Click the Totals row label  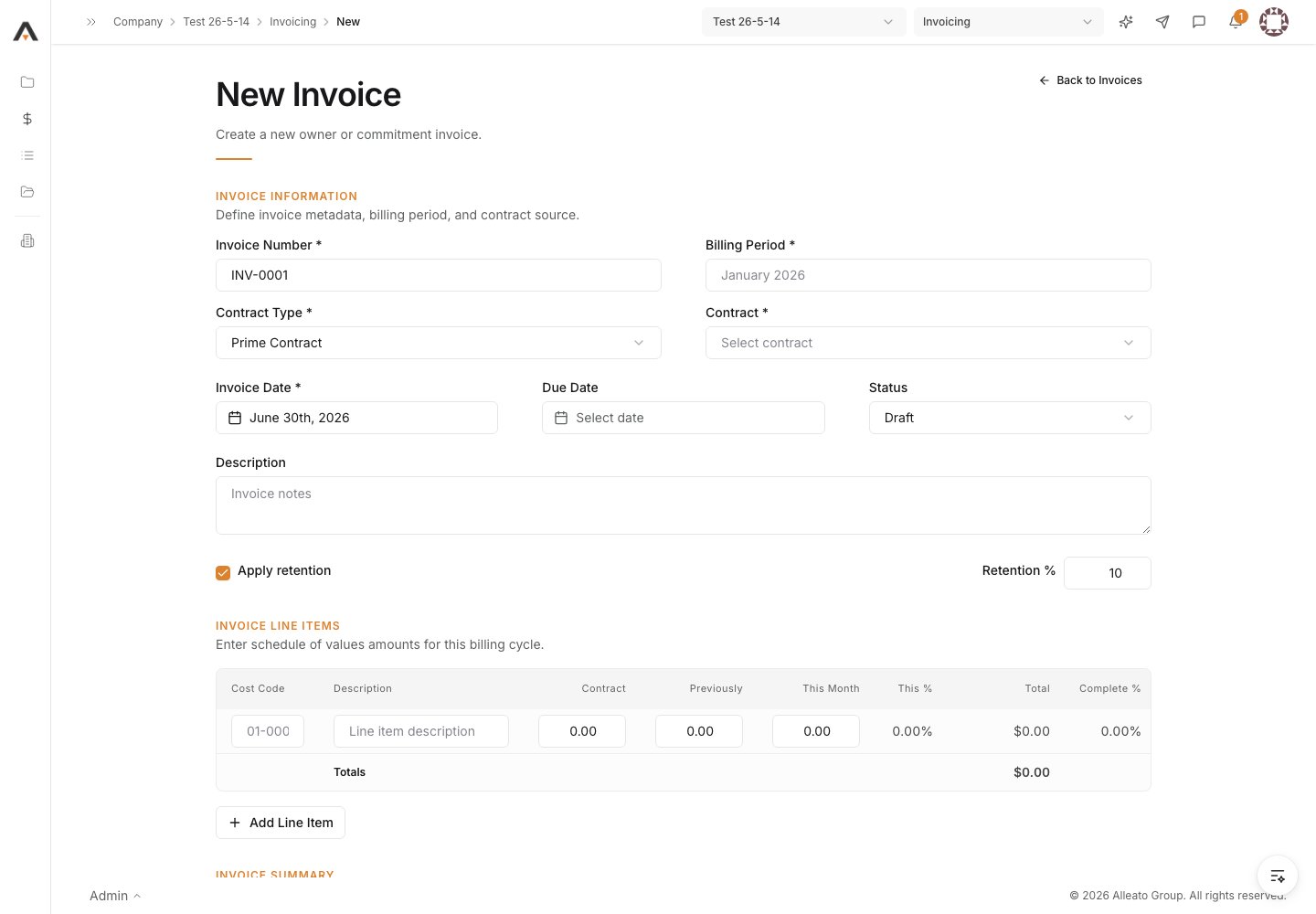click(349, 772)
